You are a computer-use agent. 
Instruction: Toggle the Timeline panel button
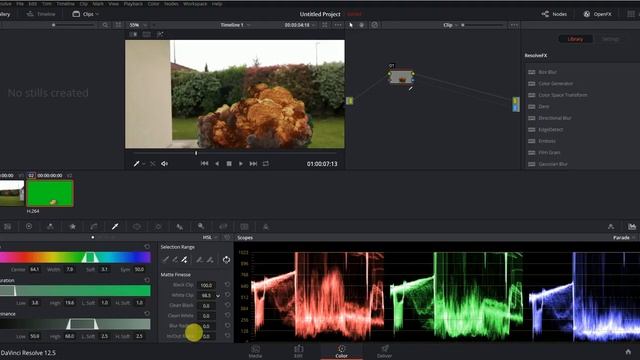click(x=40, y=14)
